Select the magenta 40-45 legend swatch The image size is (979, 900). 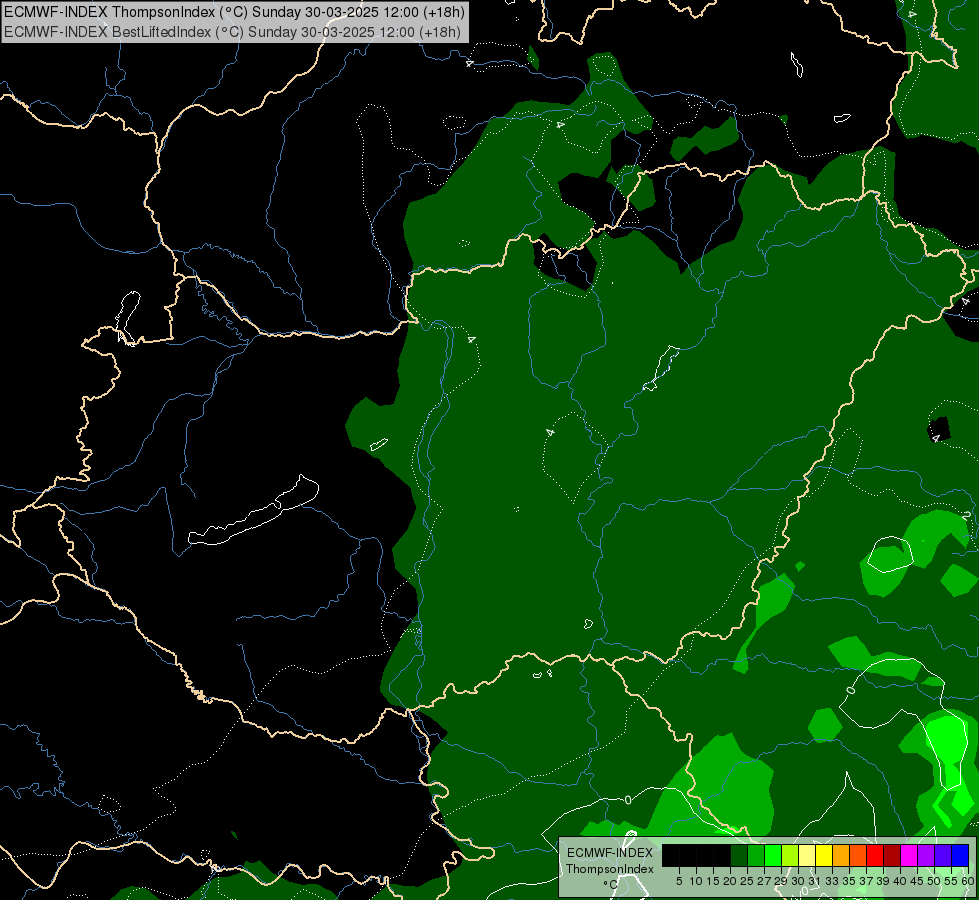click(x=909, y=855)
